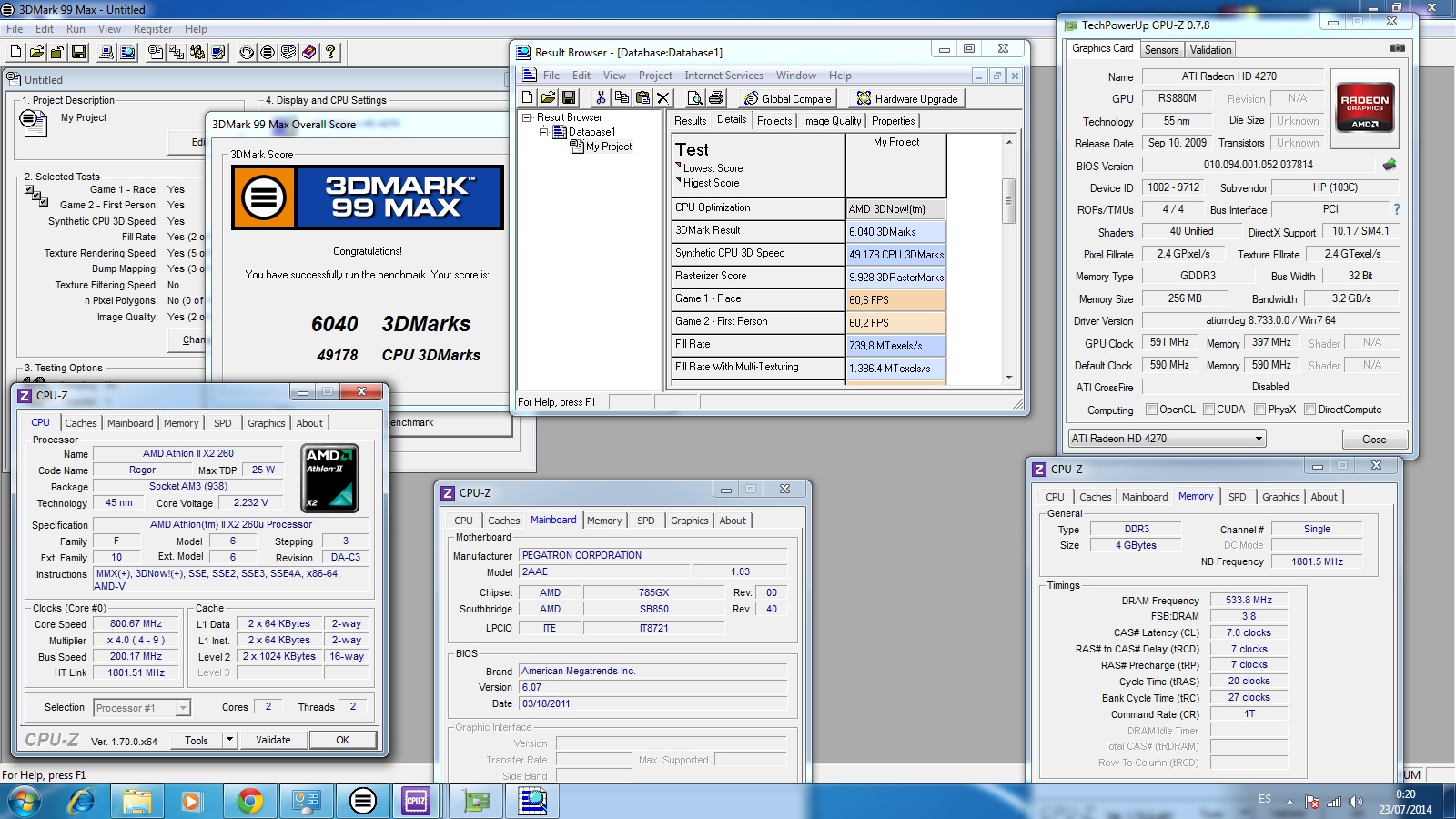Screen dimensions: 1456x819
Task: Click OK button in CPU-Z
Action: point(342,740)
